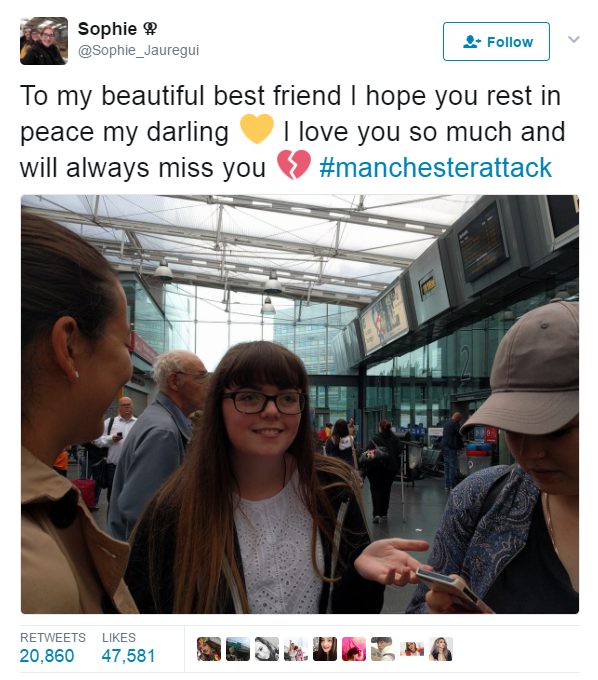Open the tweet options chevron dropdown

click(x=574, y=39)
